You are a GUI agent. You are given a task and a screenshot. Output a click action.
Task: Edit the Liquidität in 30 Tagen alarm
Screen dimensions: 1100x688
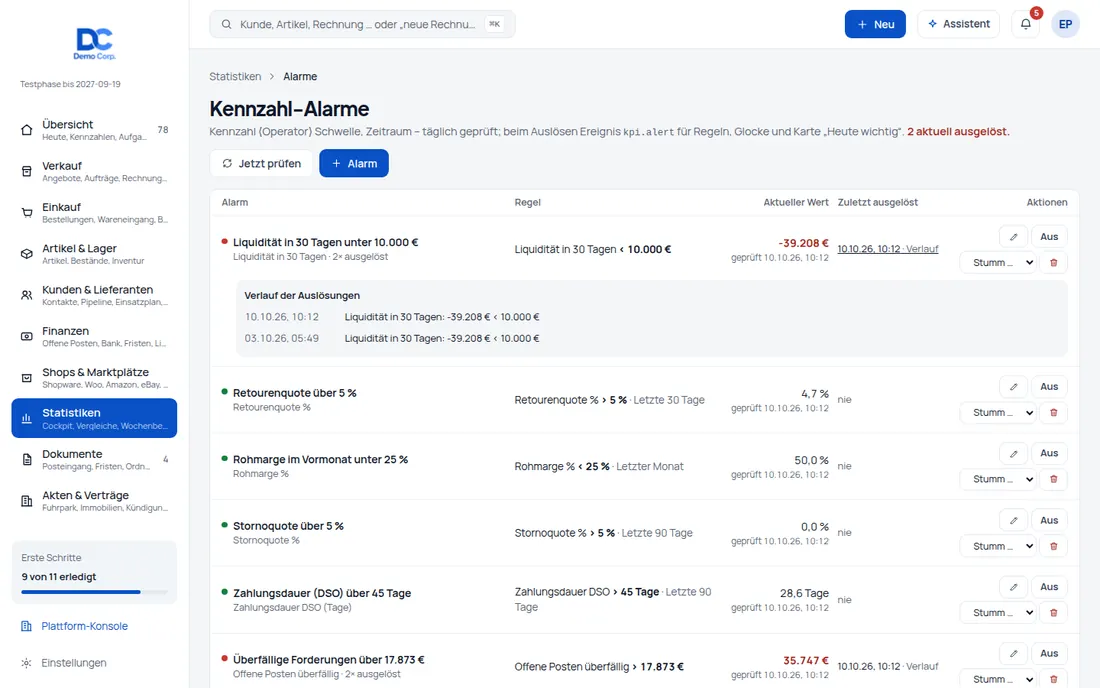click(x=1013, y=237)
